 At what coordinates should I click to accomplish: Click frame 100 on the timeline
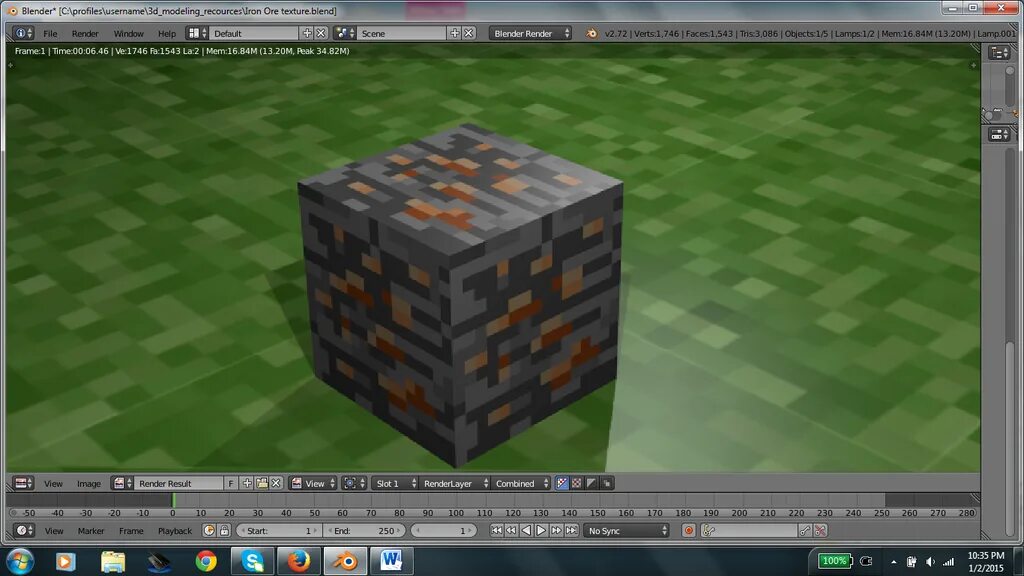456,513
